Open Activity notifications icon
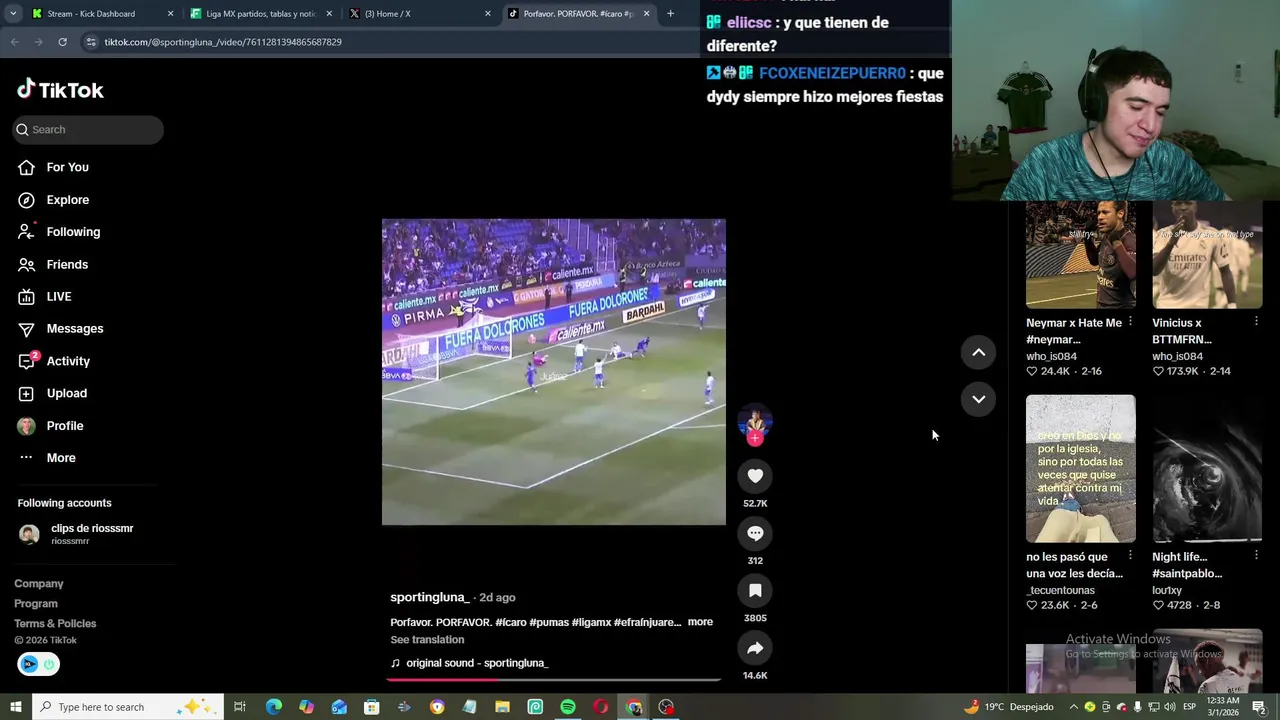Viewport: 1280px width, 720px height. coord(27,361)
